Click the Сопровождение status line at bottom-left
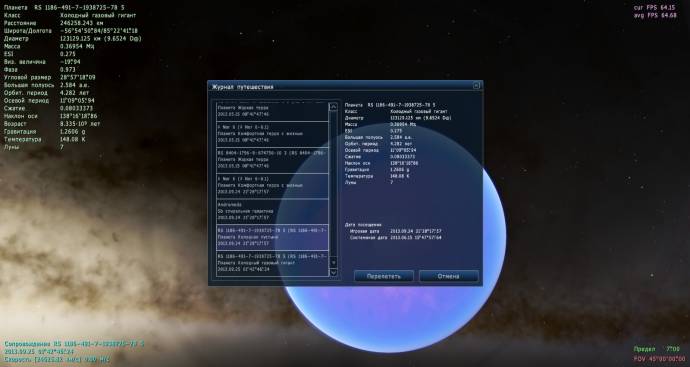 (74, 344)
